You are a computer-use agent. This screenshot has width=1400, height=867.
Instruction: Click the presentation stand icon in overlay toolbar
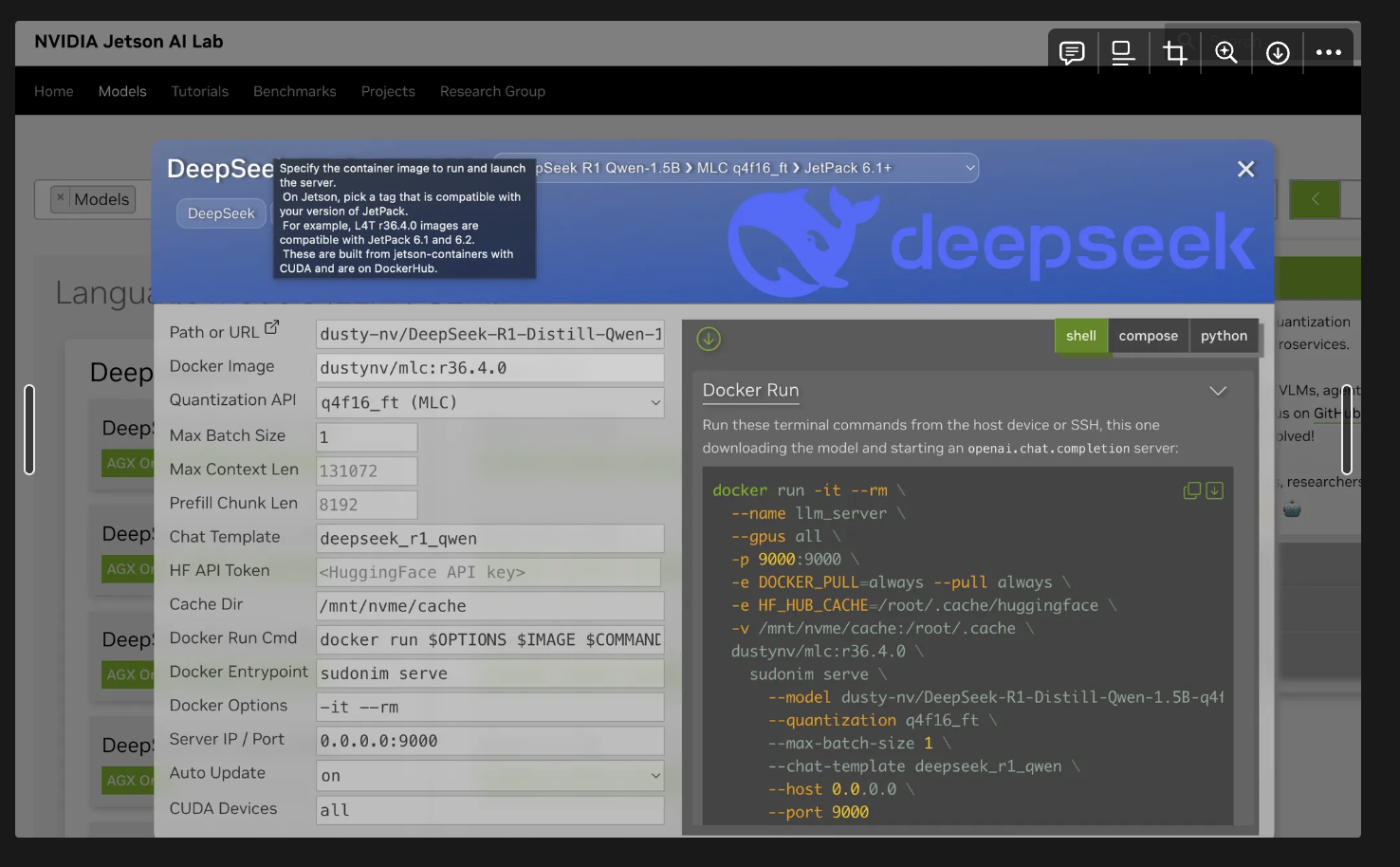(1123, 52)
